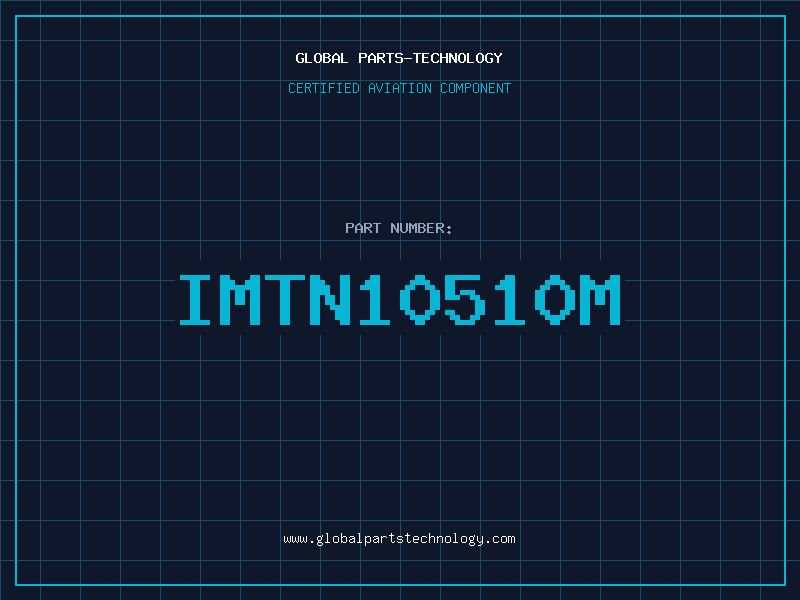Click the .com ending of the website address
The image size is (800, 600).
[x=500, y=539]
